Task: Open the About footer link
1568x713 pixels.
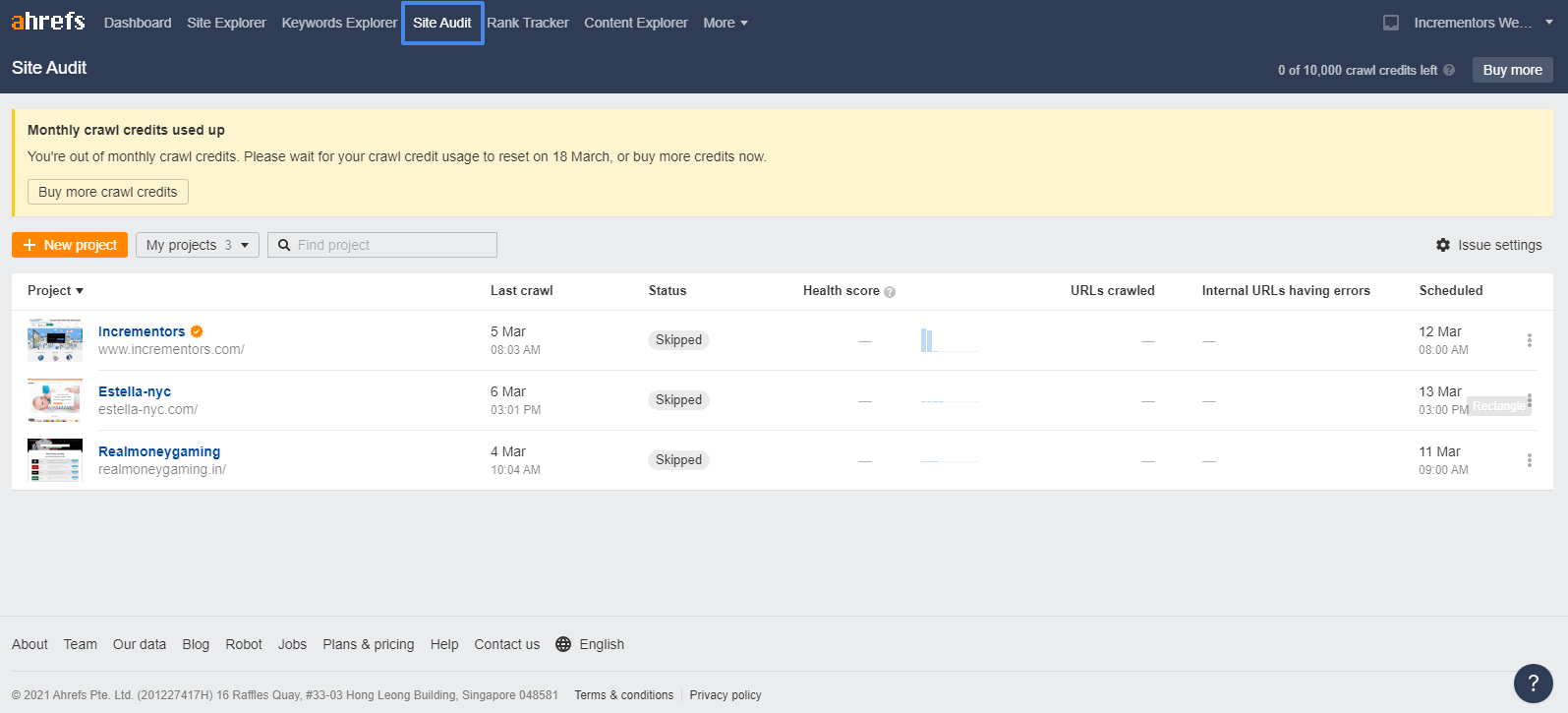Action: 29,644
